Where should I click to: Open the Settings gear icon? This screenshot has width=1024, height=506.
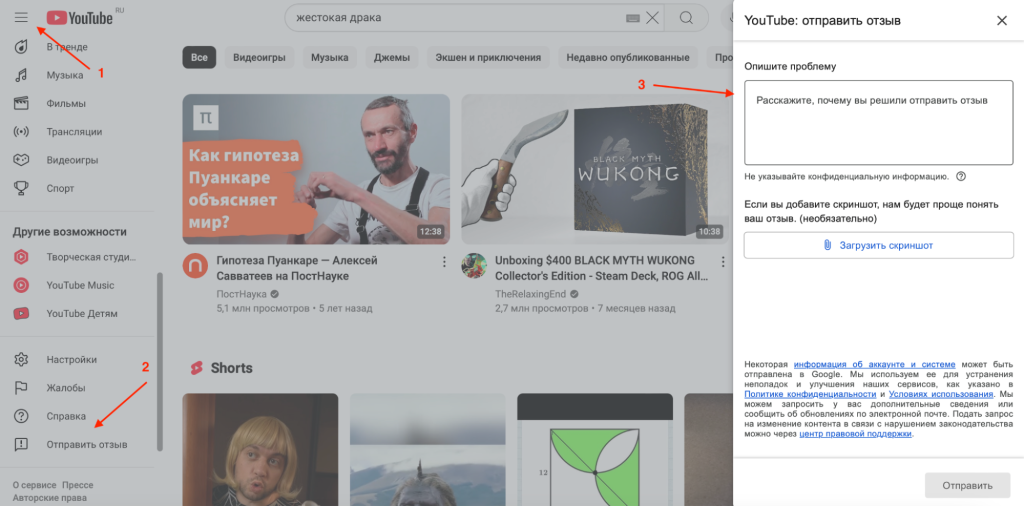click(21, 359)
